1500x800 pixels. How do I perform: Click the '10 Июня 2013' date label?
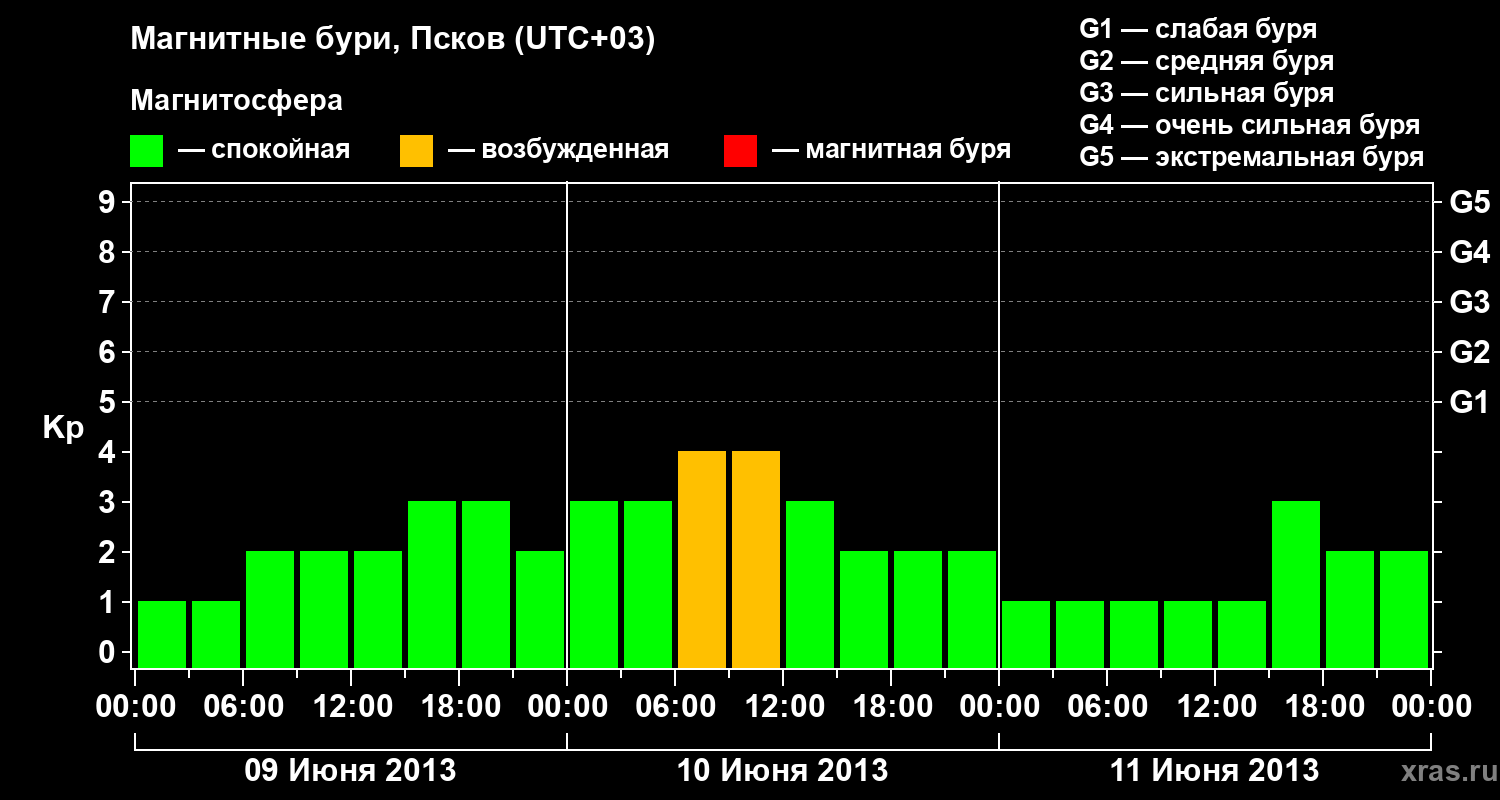click(783, 771)
